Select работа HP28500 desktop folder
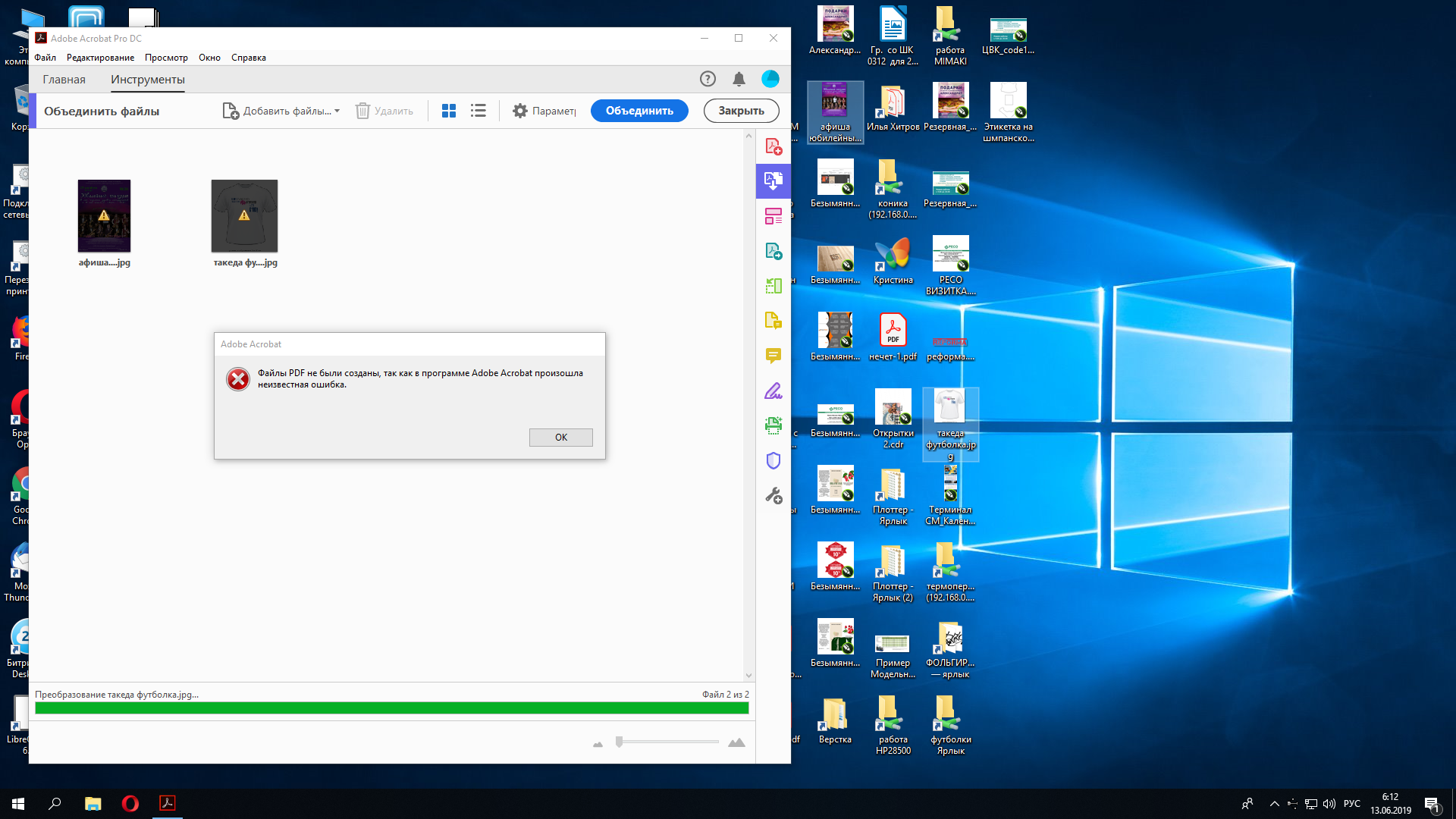1456x819 pixels. point(893,726)
